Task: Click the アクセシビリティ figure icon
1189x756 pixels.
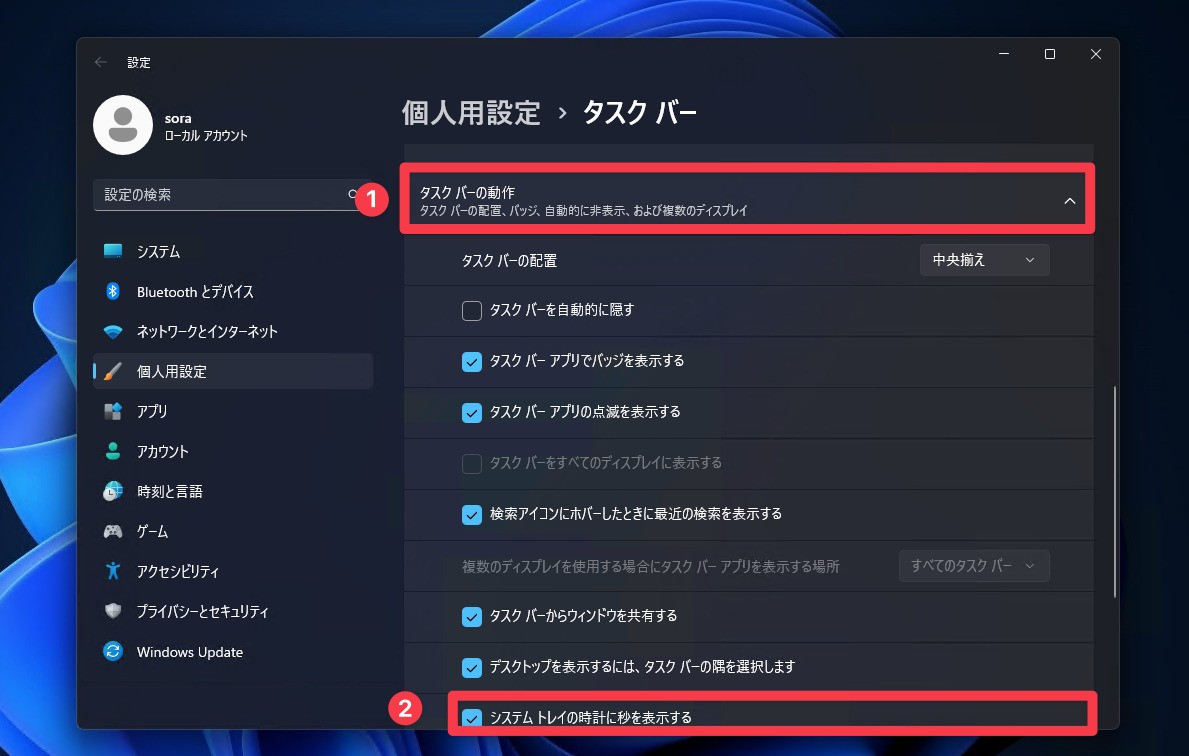Action: pos(113,571)
